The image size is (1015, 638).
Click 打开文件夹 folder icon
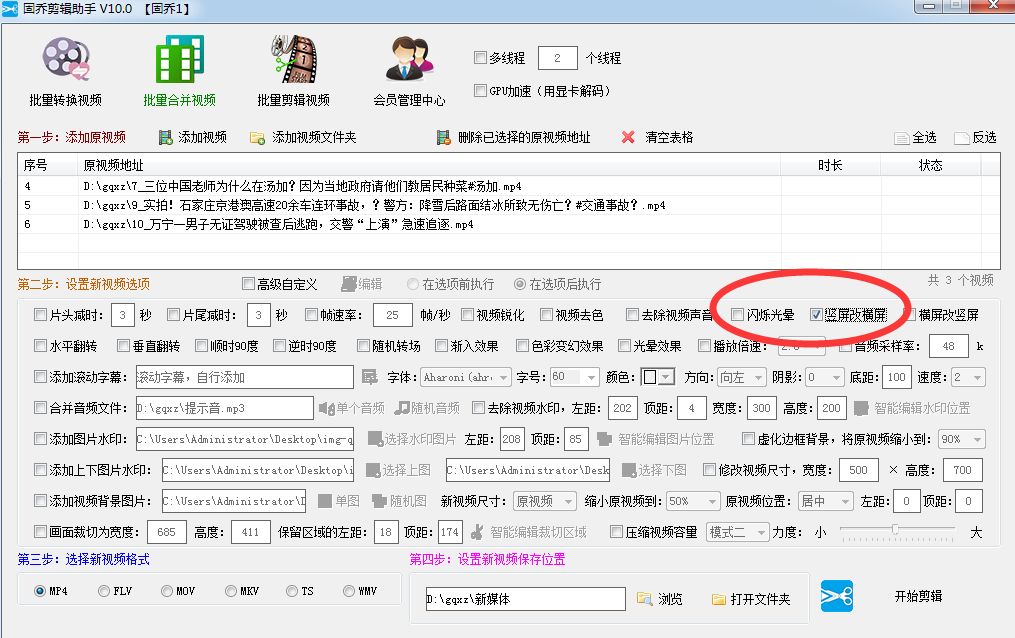(x=719, y=600)
